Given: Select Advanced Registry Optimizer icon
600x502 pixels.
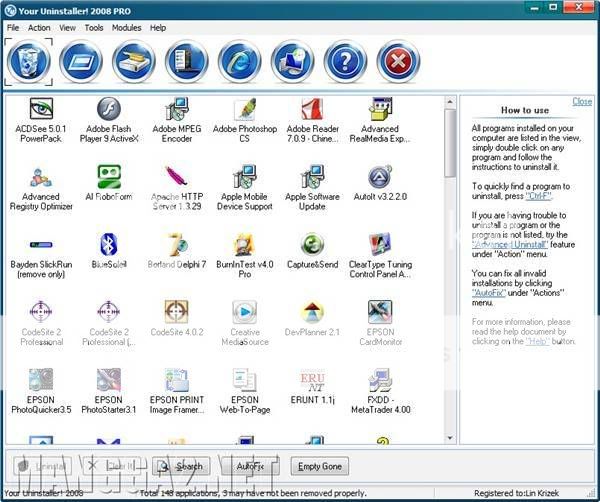Looking at the screenshot, I should pos(41,177).
